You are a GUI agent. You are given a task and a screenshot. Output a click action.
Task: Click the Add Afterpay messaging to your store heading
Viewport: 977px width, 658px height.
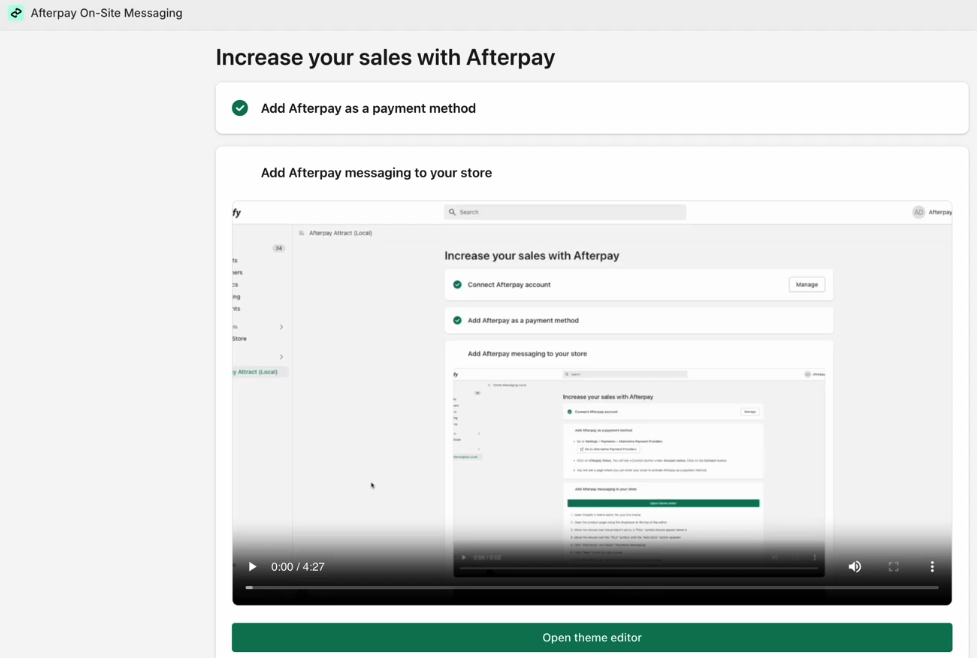[x=376, y=173]
